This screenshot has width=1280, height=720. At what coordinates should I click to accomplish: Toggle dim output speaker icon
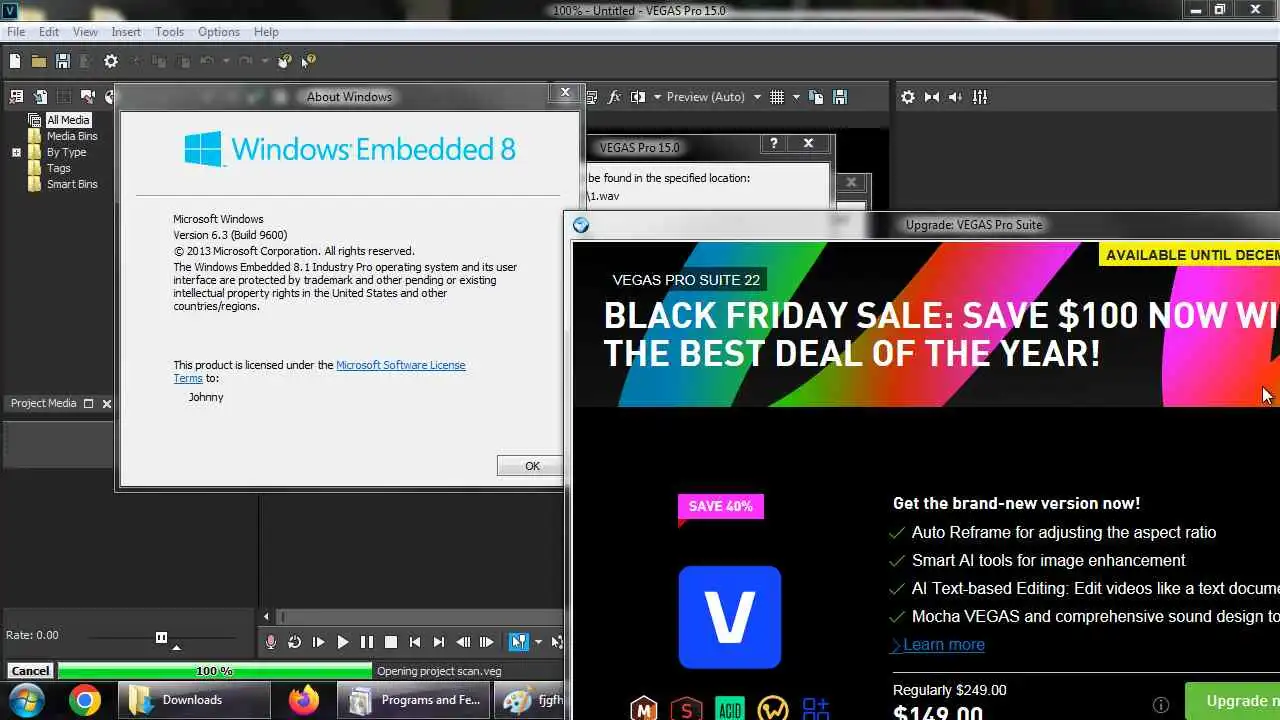[x=956, y=97]
